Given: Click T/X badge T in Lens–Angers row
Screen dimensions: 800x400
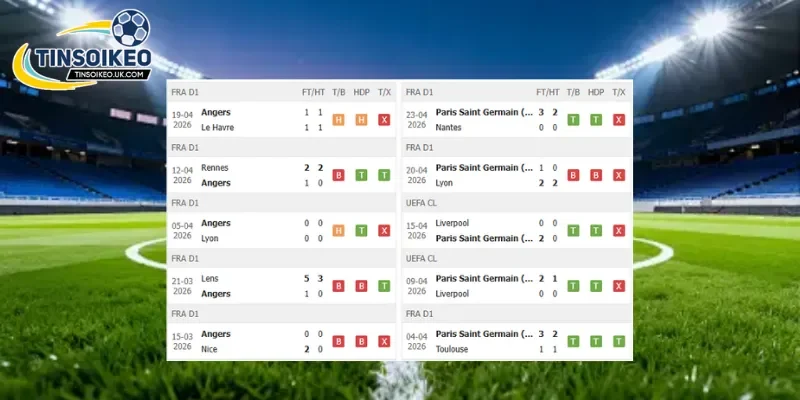Looking at the screenshot, I should click(384, 286).
